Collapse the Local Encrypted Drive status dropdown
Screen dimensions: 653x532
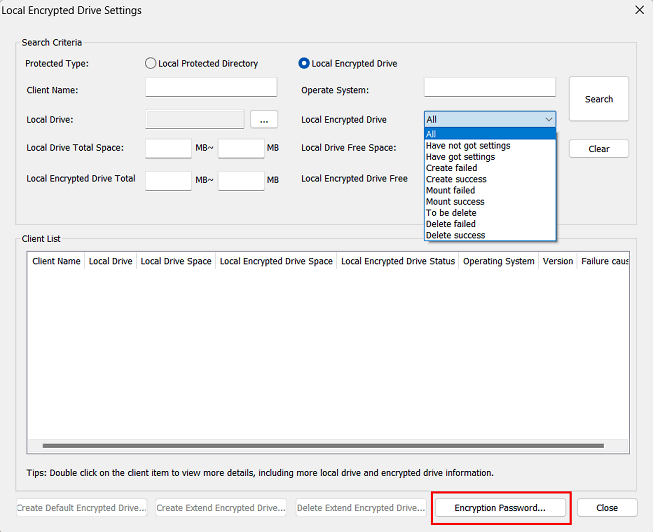(x=548, y=120)
